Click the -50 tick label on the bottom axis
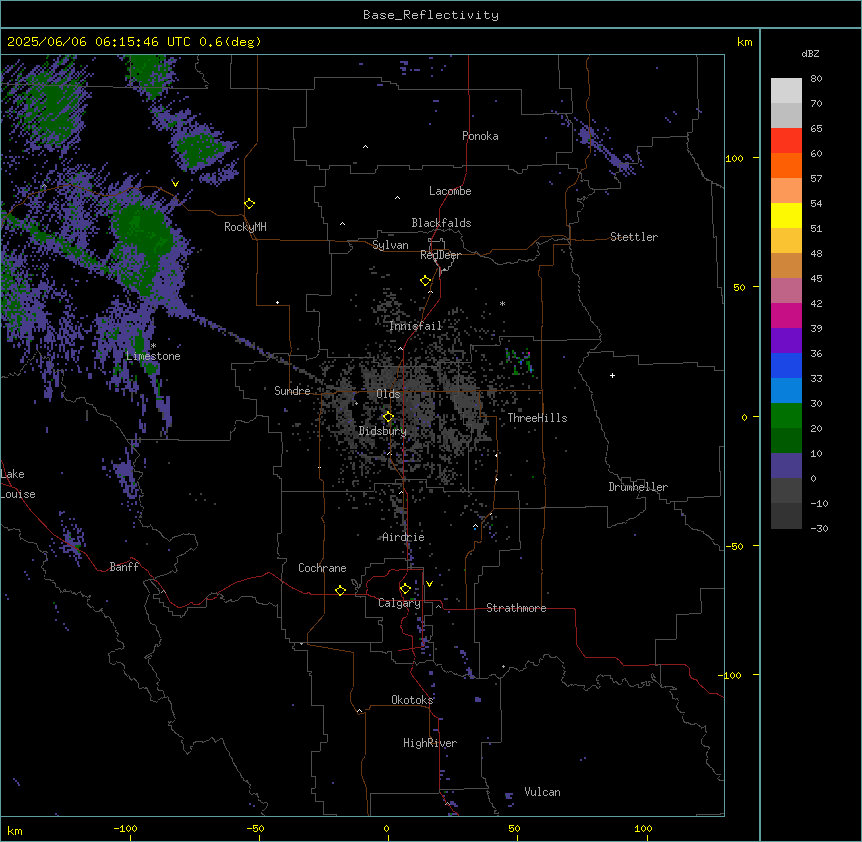The width and height of the screenshot is (862, 842). [255, 828]
